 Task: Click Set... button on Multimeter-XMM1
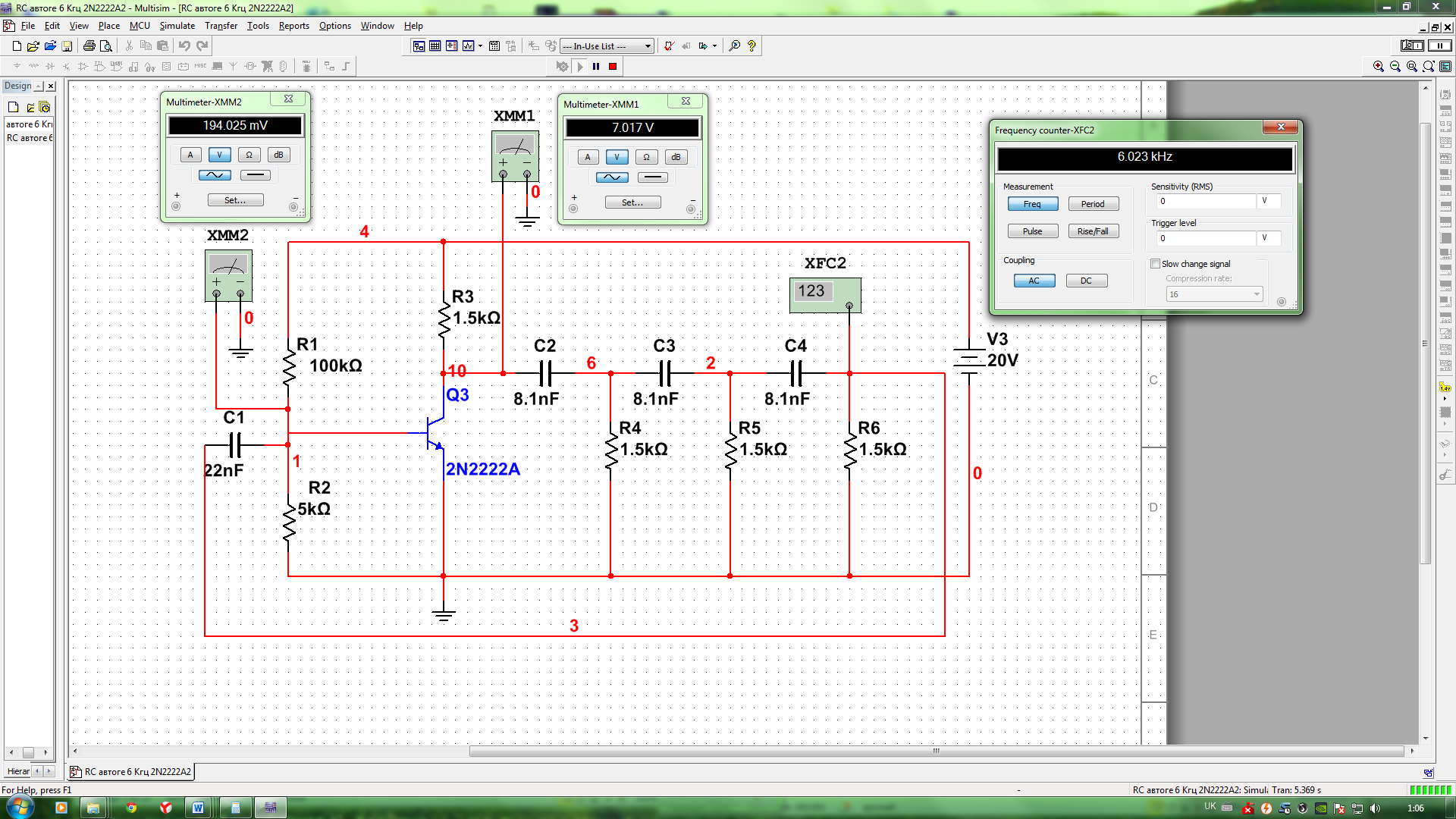[x=632, y=202]
